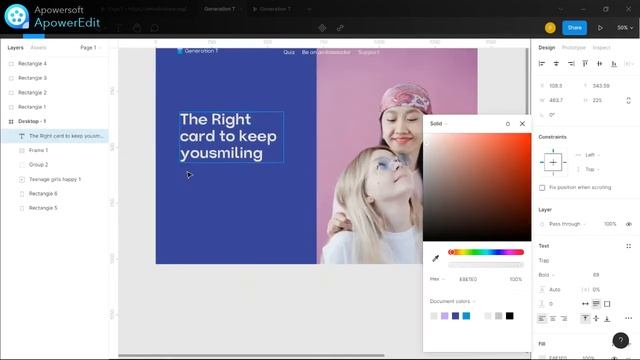Open the 50% zoom level dropdown
Viewport: 640px width, 360px height.
pos(625,28)
